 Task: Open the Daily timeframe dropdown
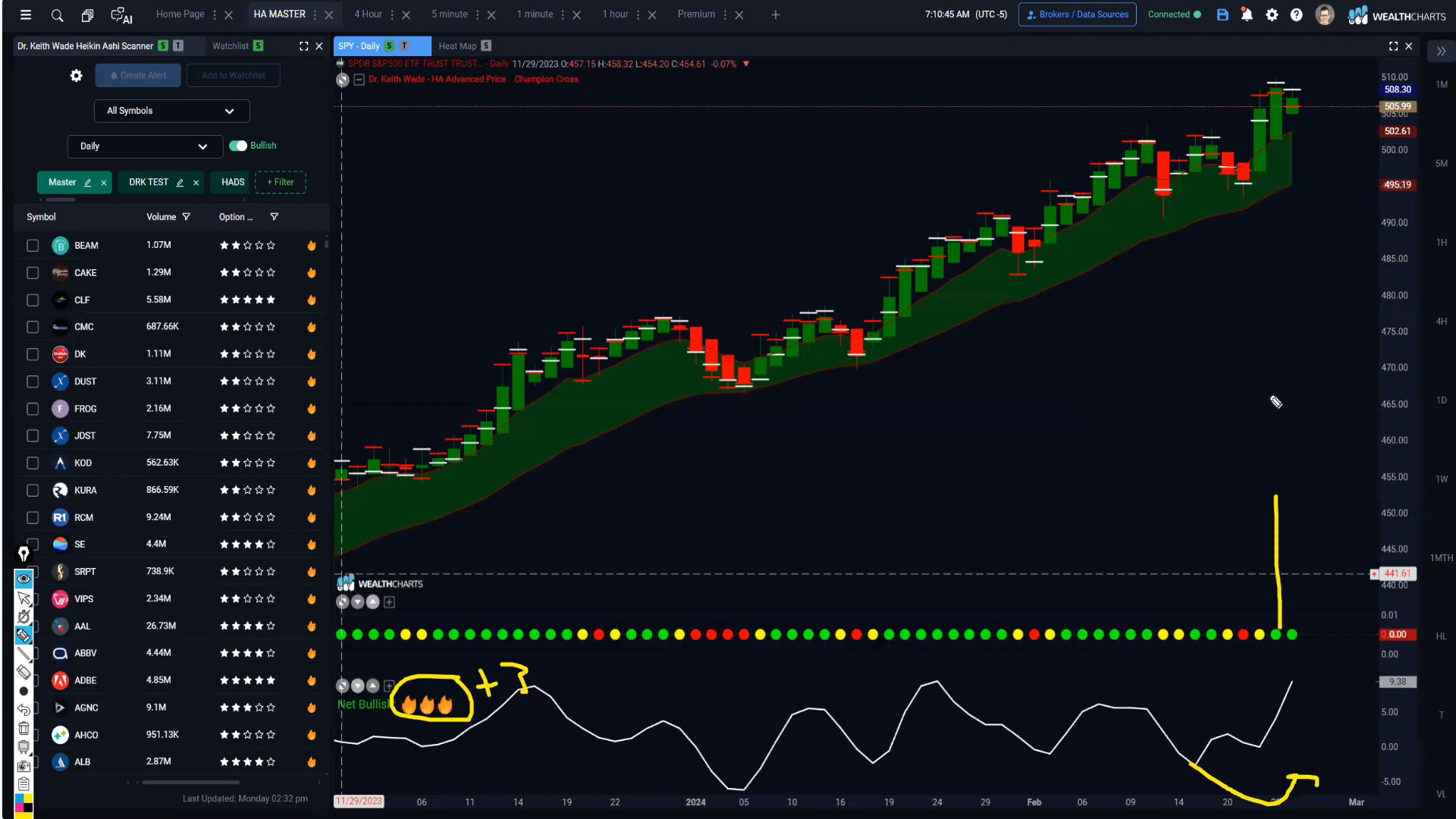pyautogui.click(x=145, y=146)
